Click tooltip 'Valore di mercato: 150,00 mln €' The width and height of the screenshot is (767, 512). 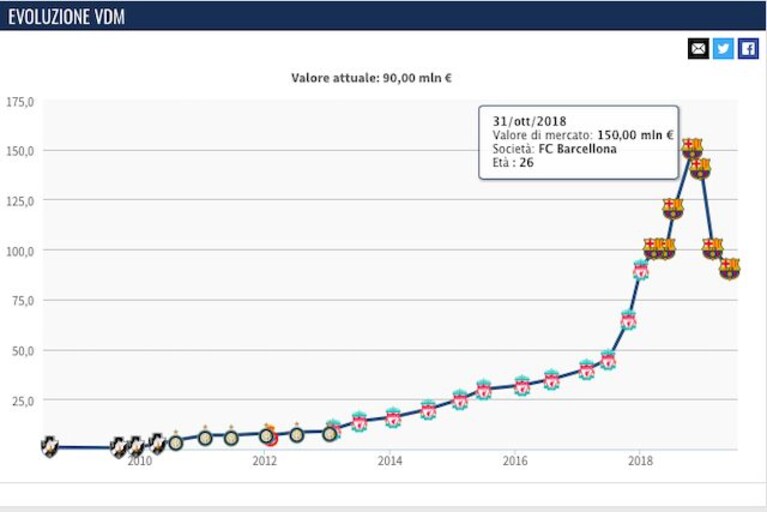(x=583, y=135)
